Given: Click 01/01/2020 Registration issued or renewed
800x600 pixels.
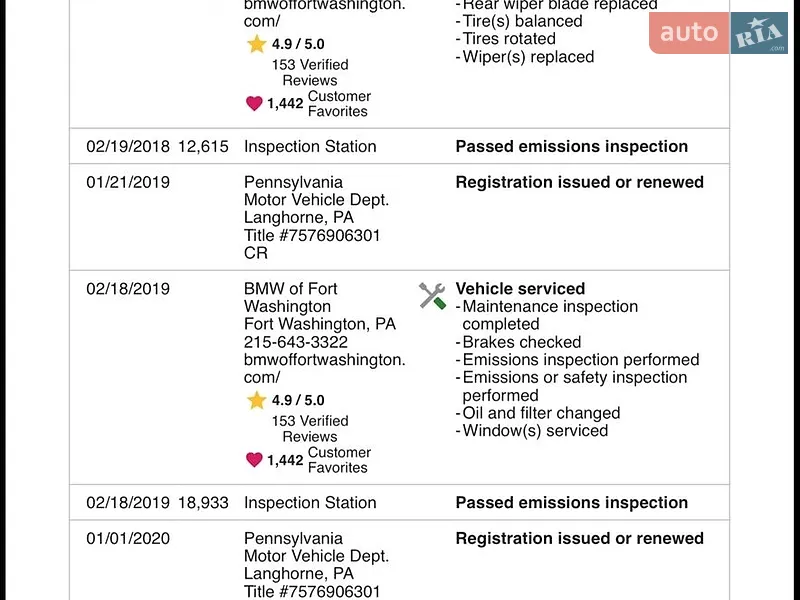Looking at the screenshot, I should pyautogui.click(x=580, y=538).
